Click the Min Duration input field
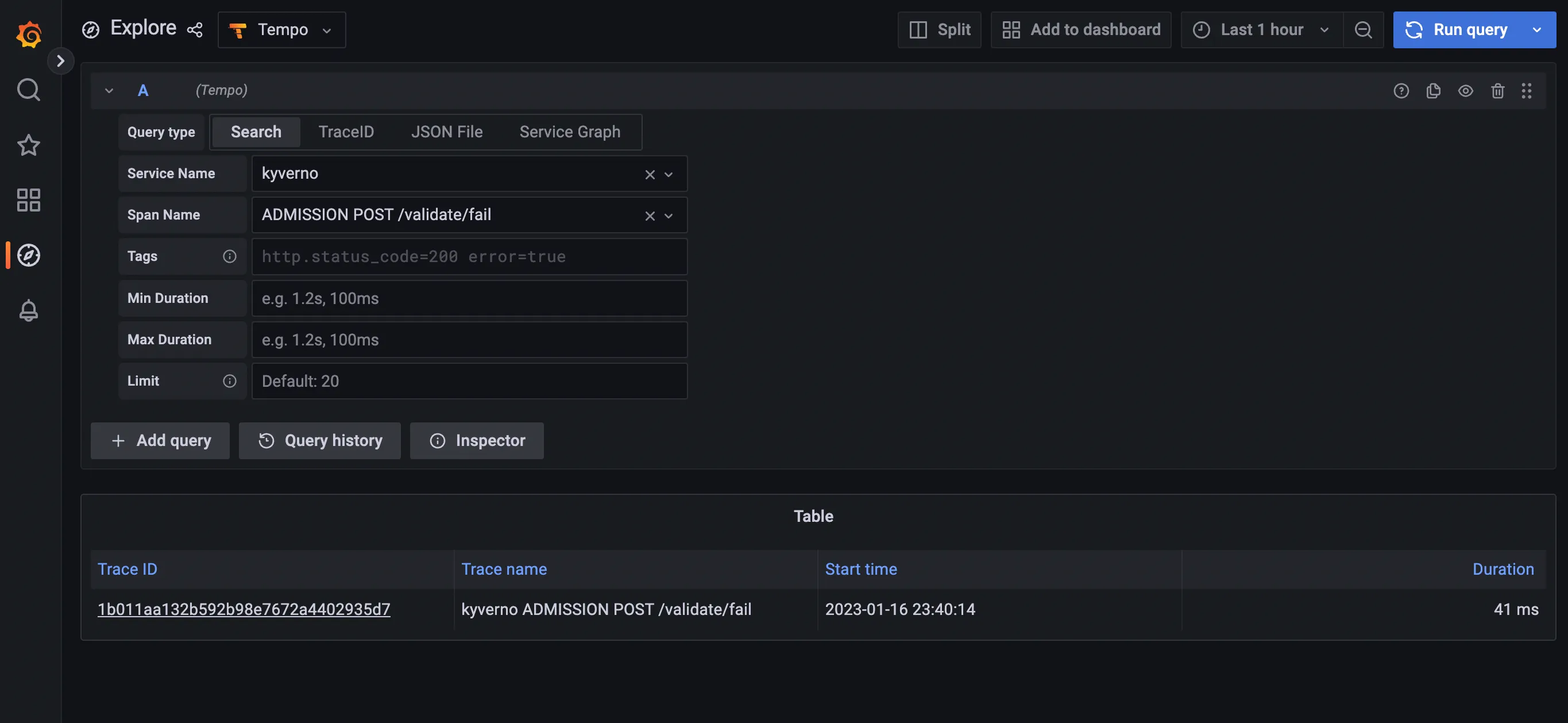 [469, 298]
